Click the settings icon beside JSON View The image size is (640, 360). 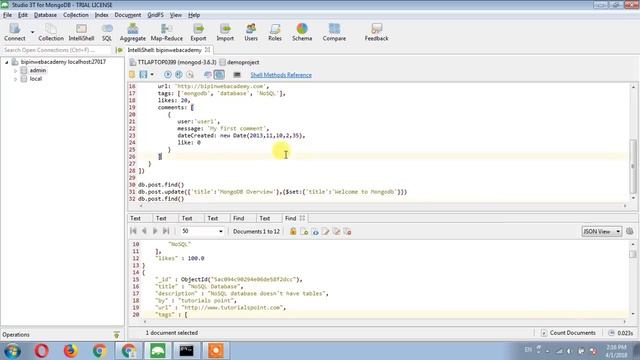click(630, 231)
